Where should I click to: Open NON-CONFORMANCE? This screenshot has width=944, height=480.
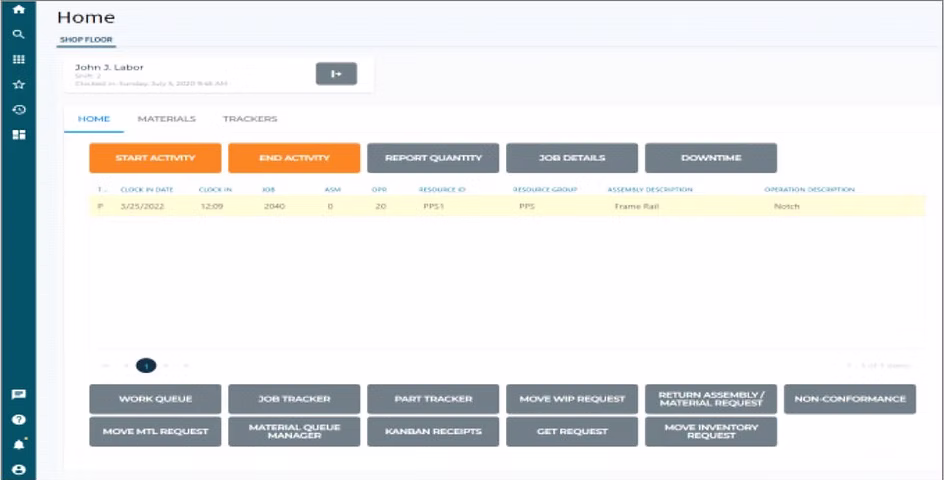pyautogui.click(x=850, y=399)
